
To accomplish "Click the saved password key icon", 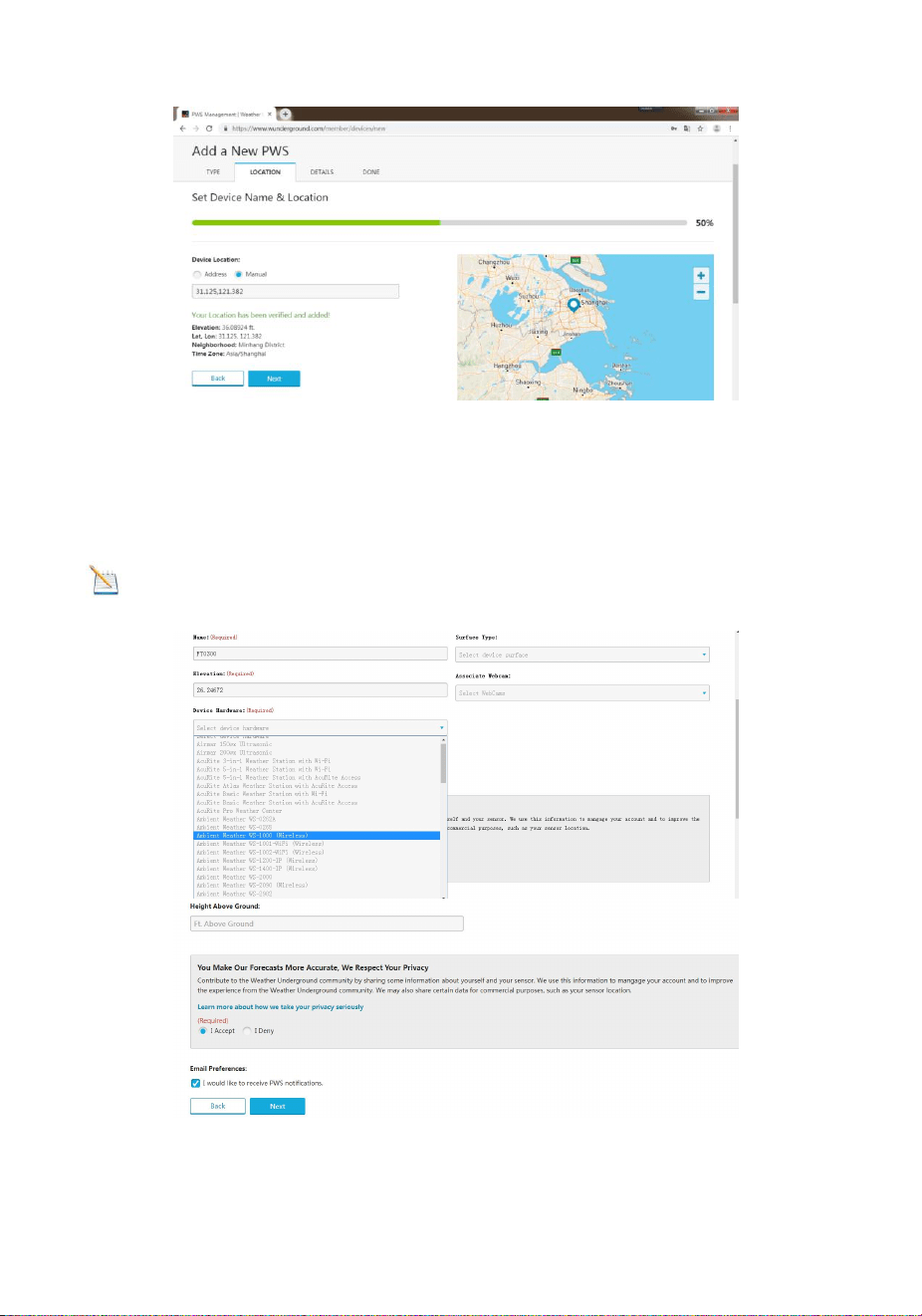I will 674,129.
